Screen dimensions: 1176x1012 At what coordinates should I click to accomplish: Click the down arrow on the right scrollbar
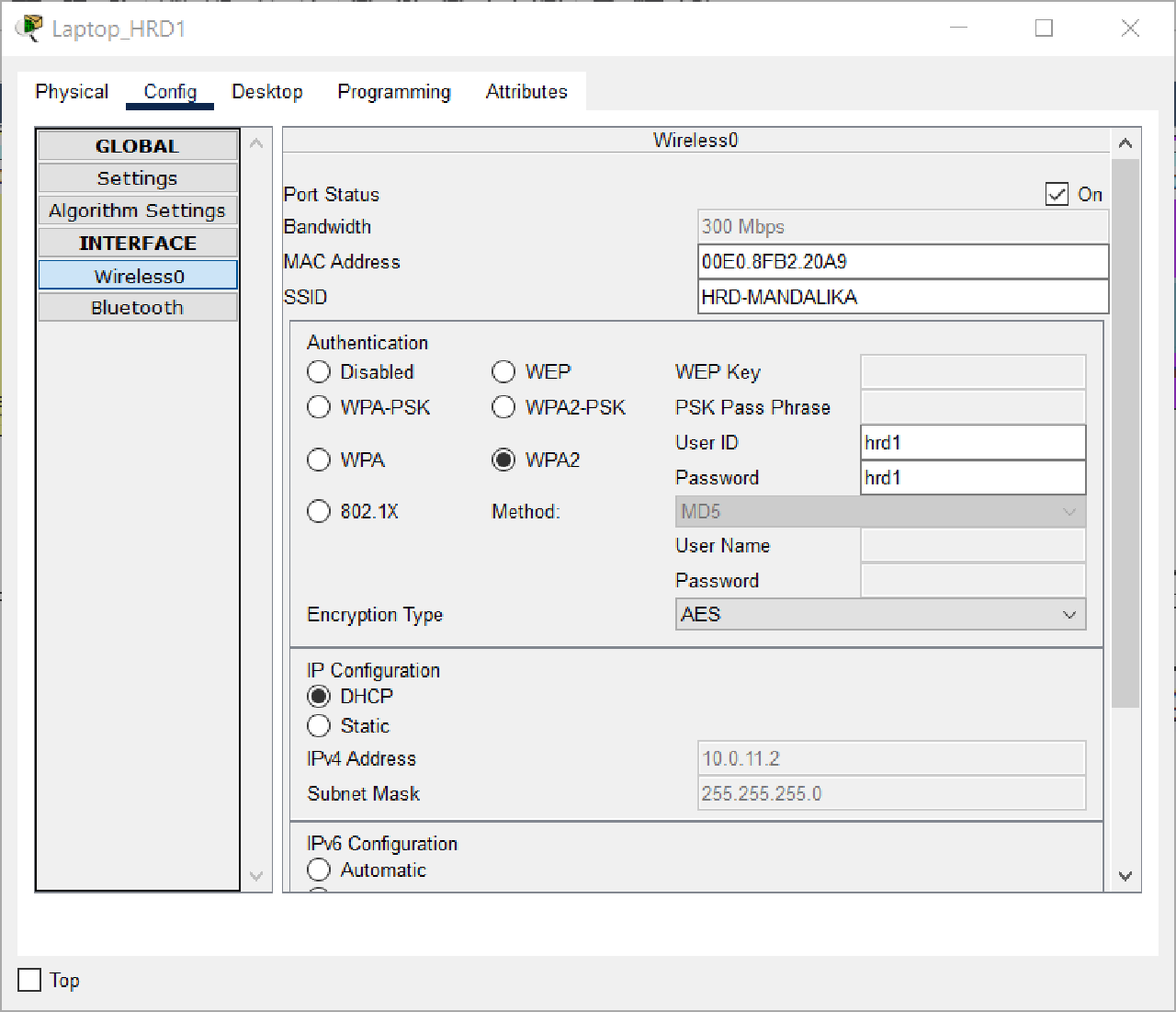tap(1125, 876)
